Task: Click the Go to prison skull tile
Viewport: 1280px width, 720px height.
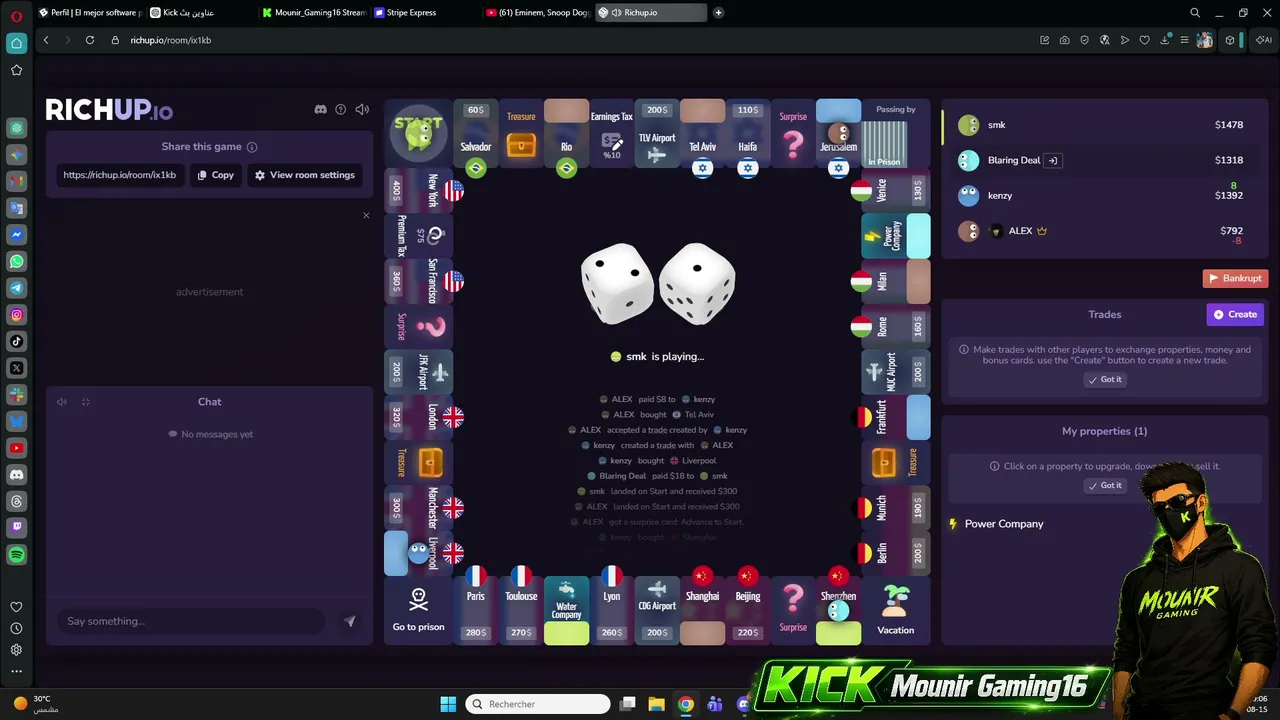Action: click(418, 610)
